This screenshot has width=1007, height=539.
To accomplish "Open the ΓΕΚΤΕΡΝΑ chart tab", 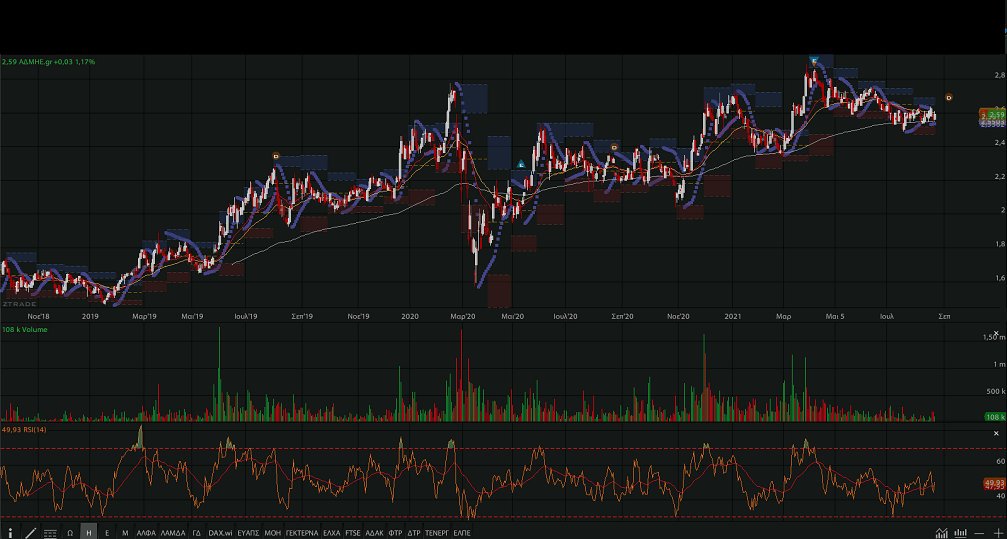I will [301, 533].
